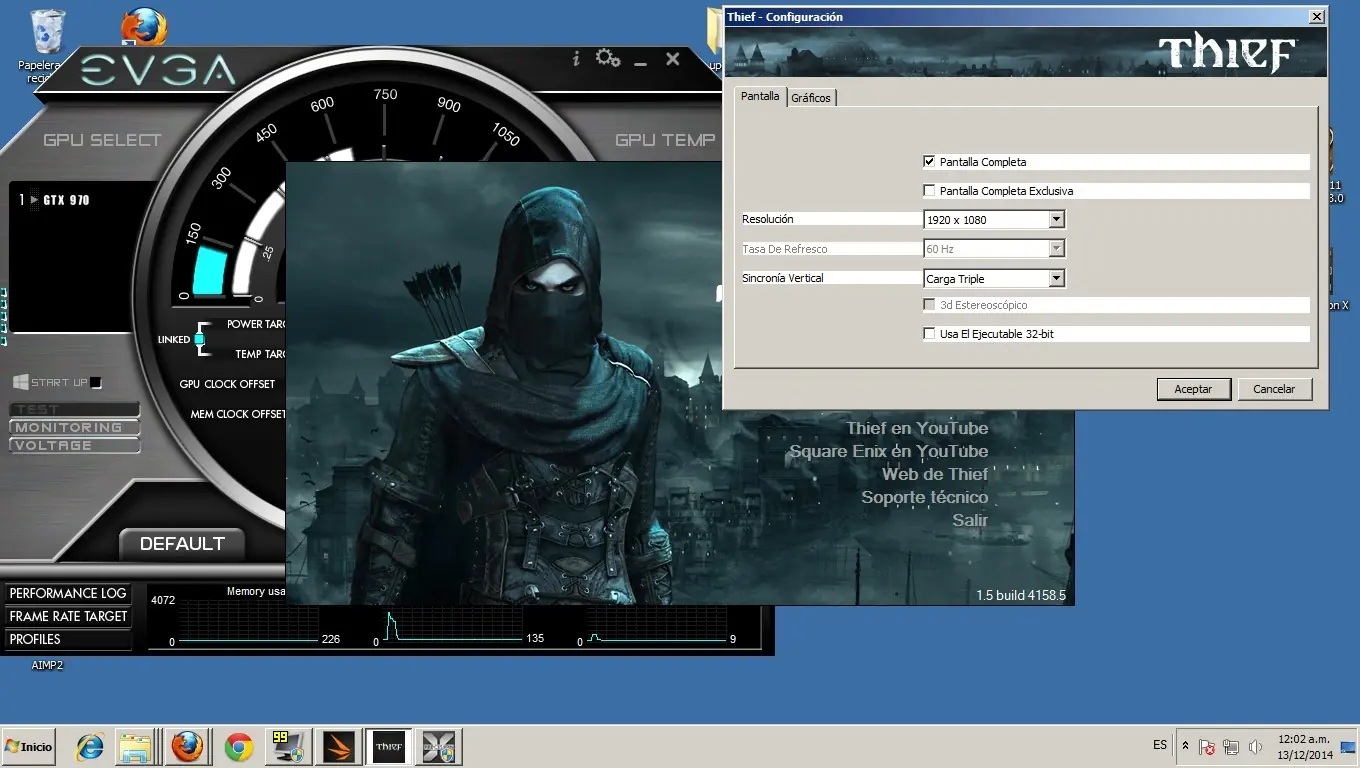Open the Performance Log tab
Image resolution: width=1360 pixels, height=768 pixels.
pyautogui.click(x=68, y=593)
